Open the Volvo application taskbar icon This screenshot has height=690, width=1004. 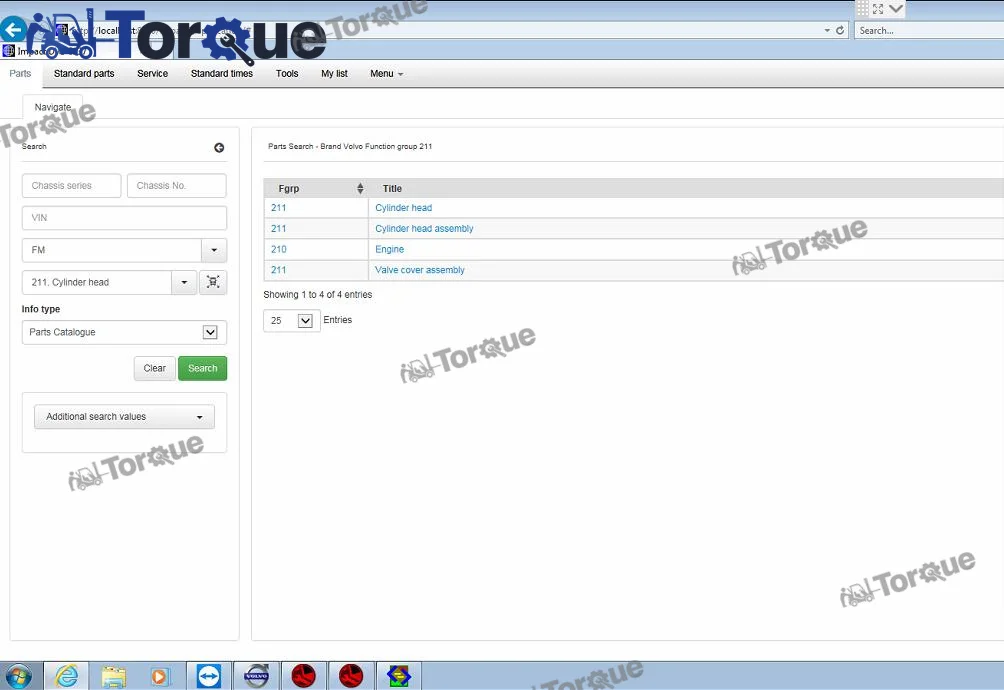point(256,676)
